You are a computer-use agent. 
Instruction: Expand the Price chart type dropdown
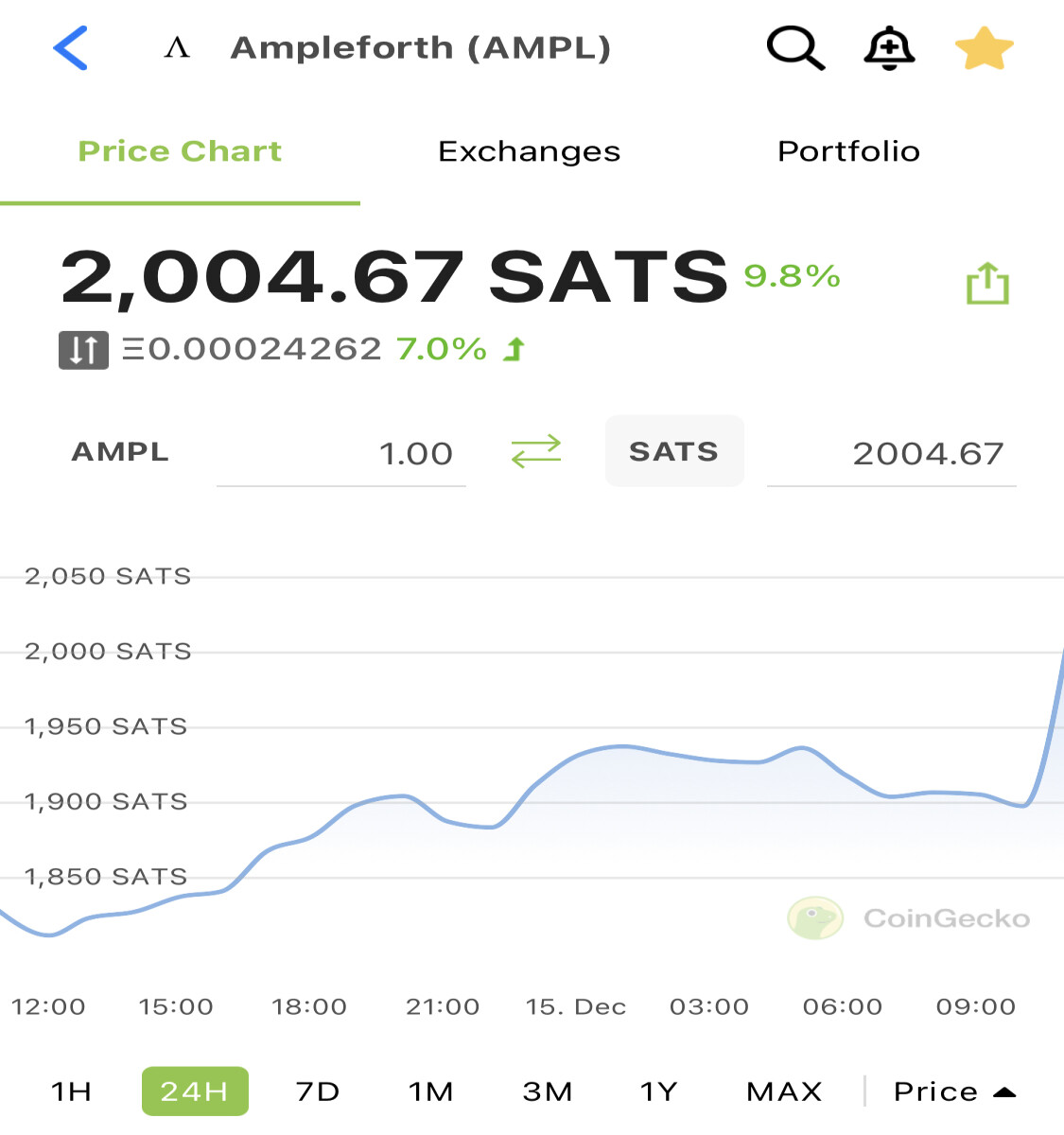tap(954, 1091)
